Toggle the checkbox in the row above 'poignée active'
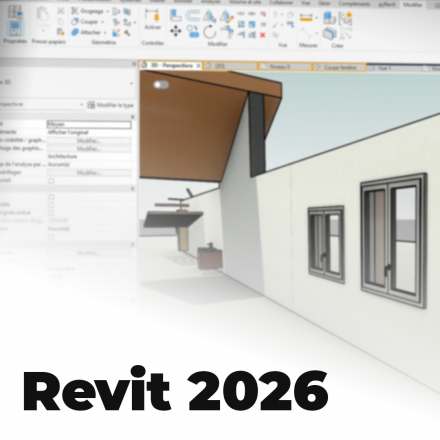Image resolution: width=440 pixels, height=440 pixels. tap(51, 205)
